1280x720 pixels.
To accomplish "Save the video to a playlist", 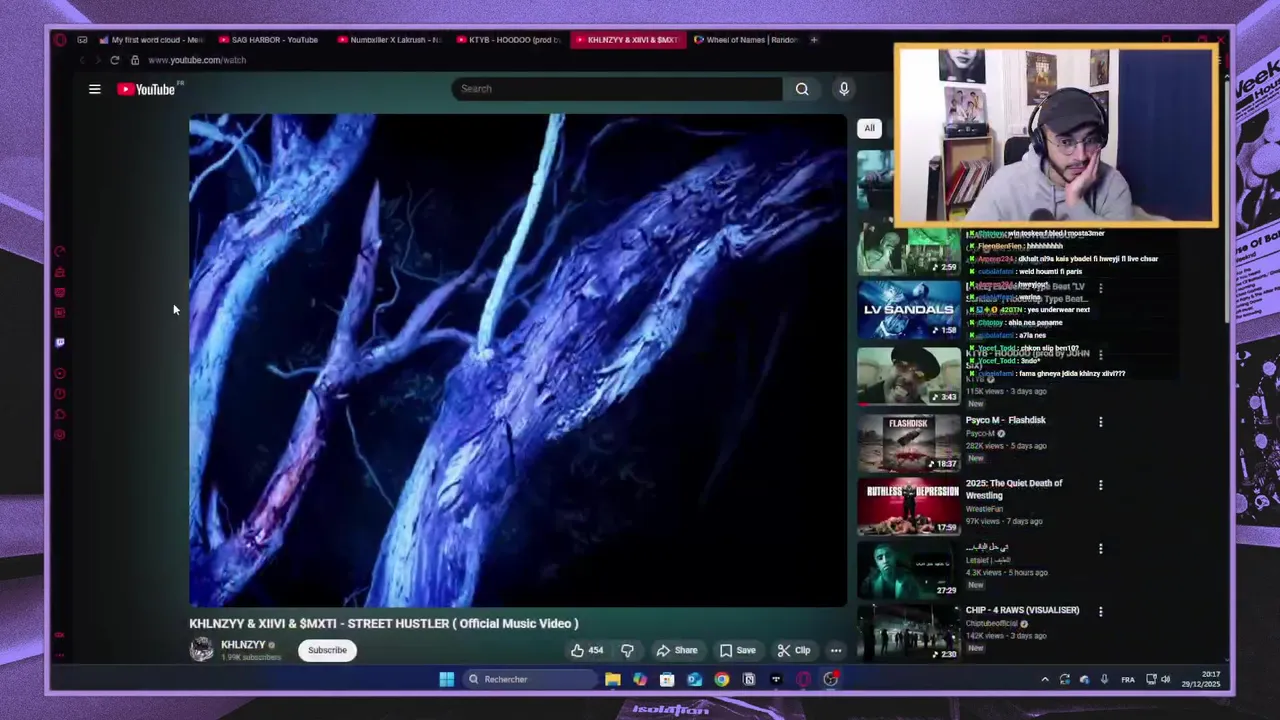I will tap(738, 650).
